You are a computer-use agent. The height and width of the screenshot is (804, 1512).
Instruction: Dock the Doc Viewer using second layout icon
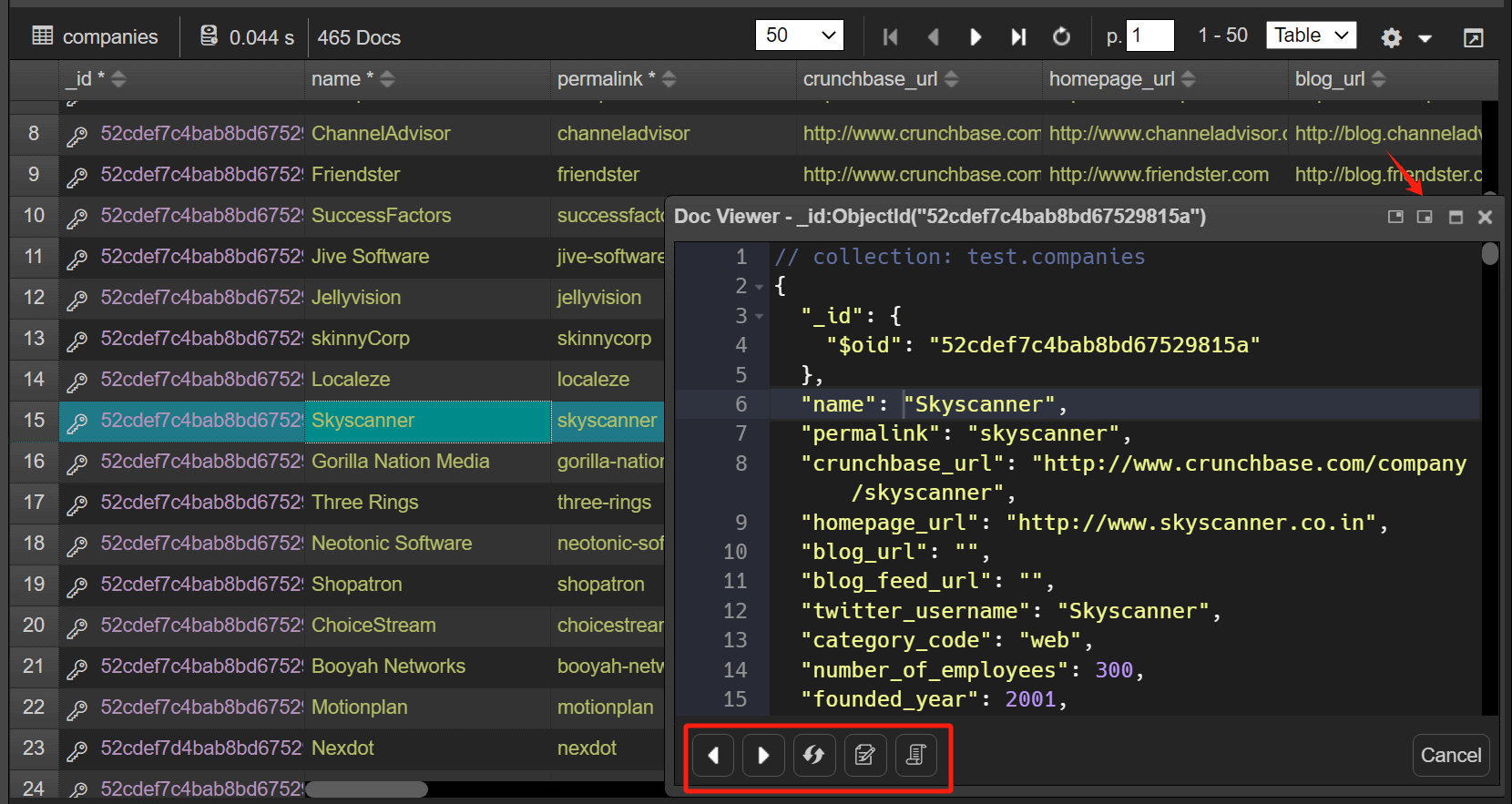coord(1425,217)
